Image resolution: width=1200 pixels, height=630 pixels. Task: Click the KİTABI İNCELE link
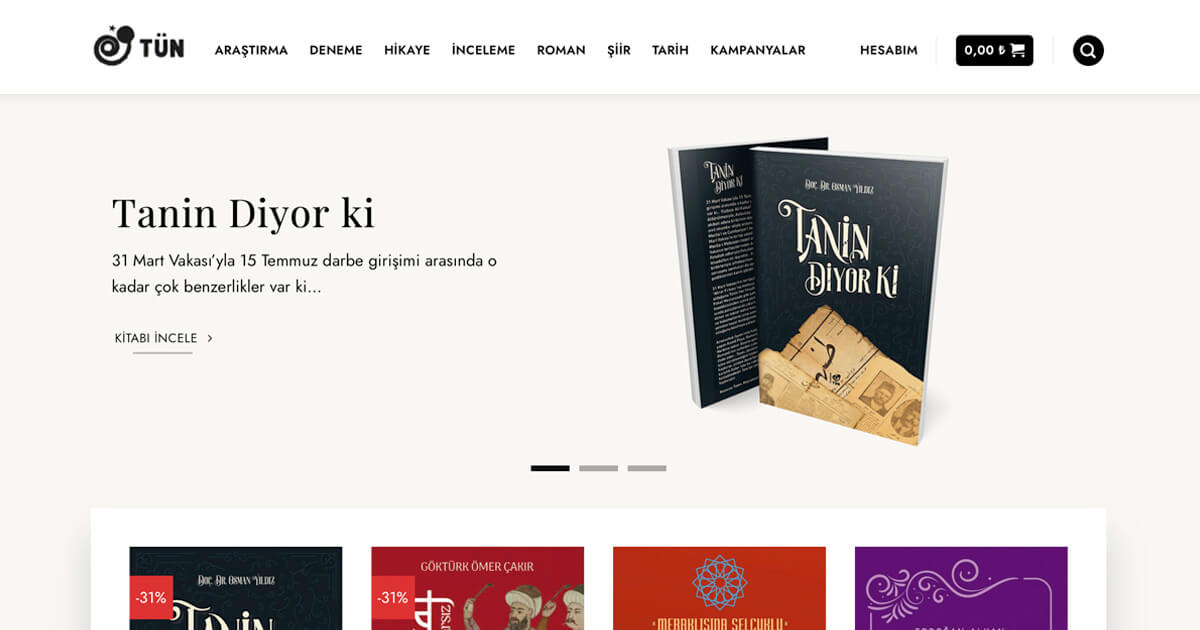(x=156, y=338)
